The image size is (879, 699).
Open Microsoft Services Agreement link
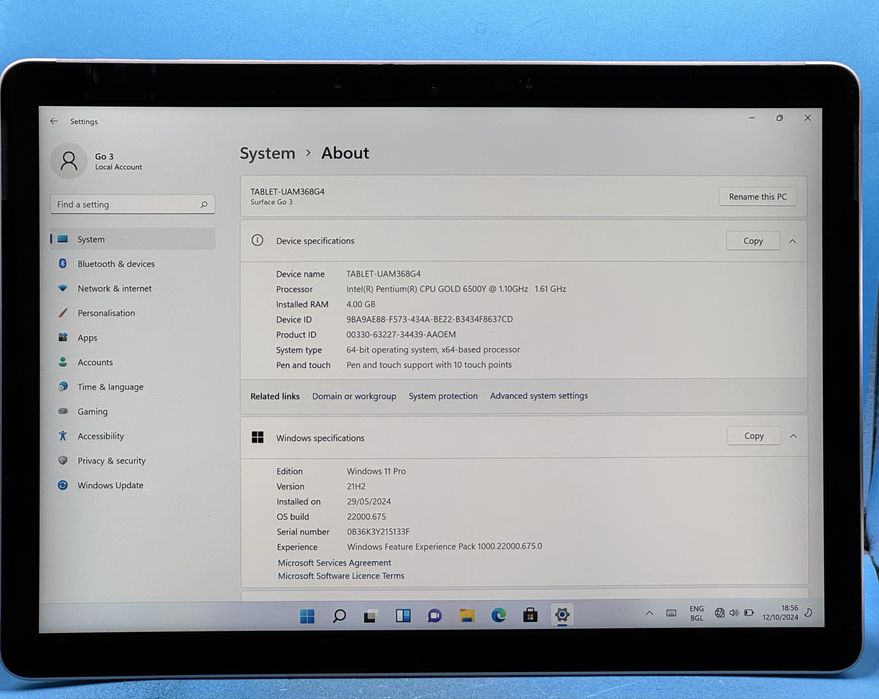(x=335, y=563)
